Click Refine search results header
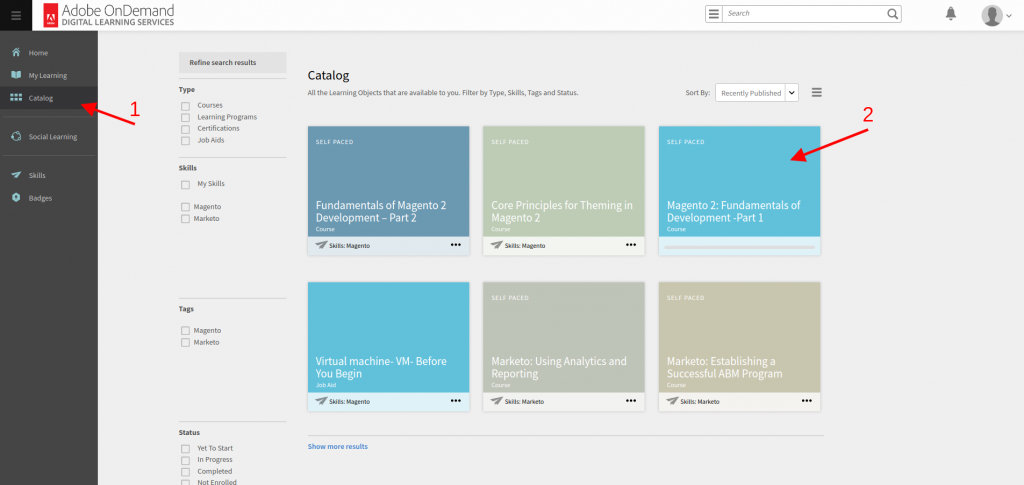This screenshot has height=485, width=1024. pos(232,63)
